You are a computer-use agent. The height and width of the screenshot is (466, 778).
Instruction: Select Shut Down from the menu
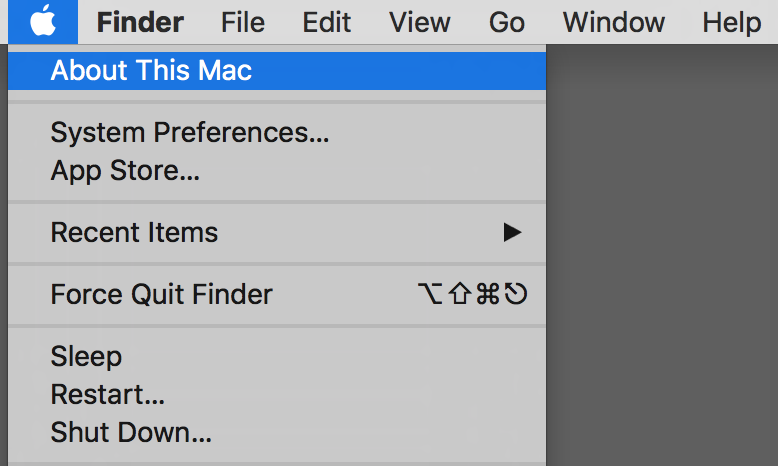277,432
